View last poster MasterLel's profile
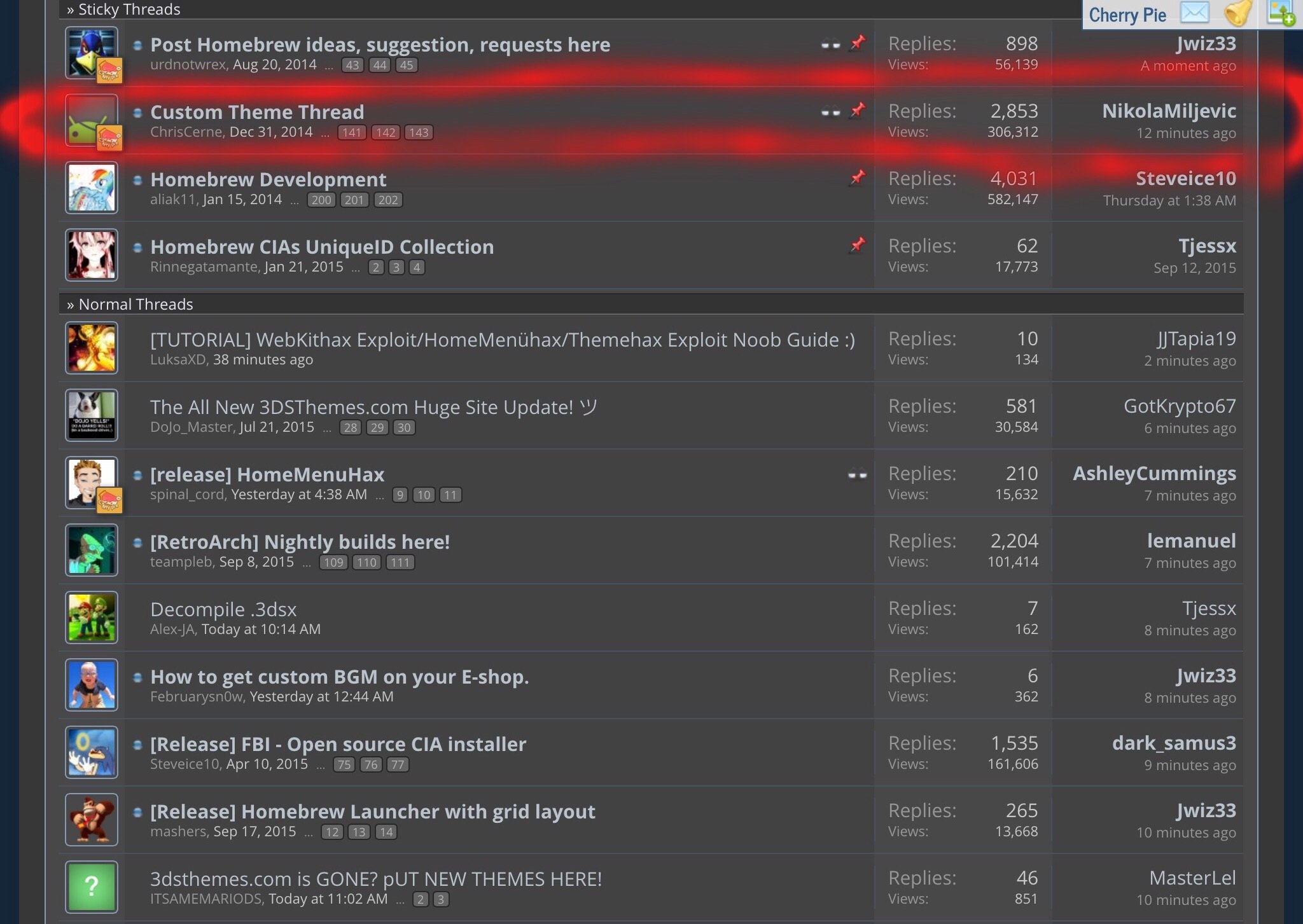The height and width of the screenshot is (924, 1303). click(x=1192, y=878)
